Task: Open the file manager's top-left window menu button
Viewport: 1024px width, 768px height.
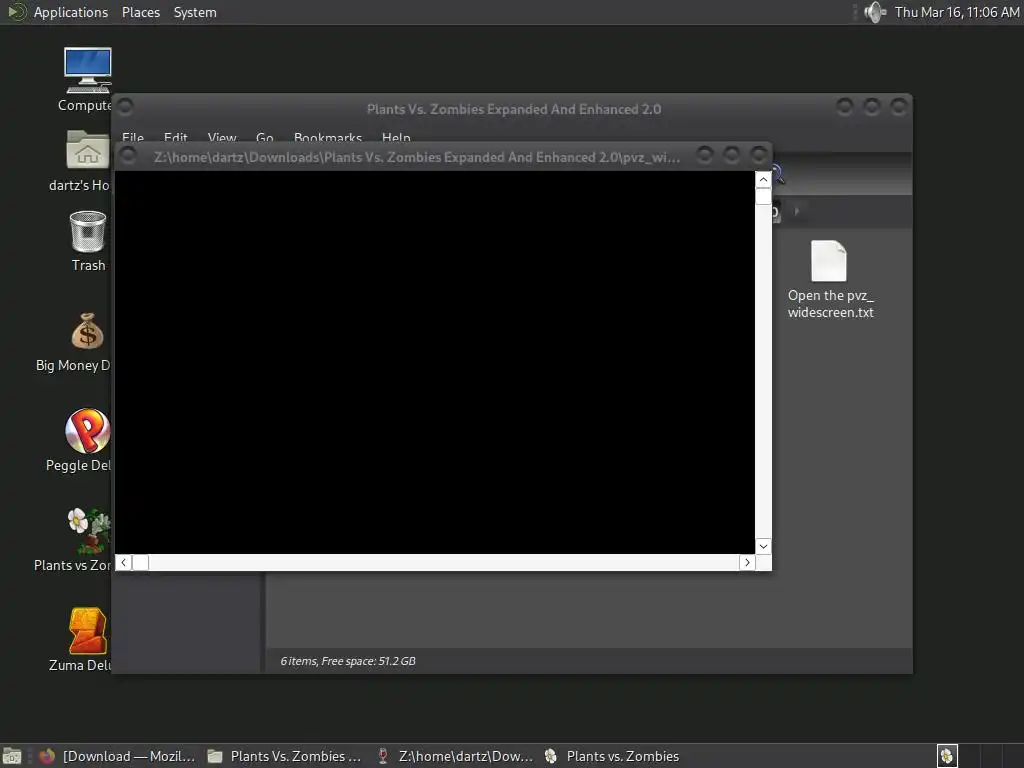Action: [125, 106]
